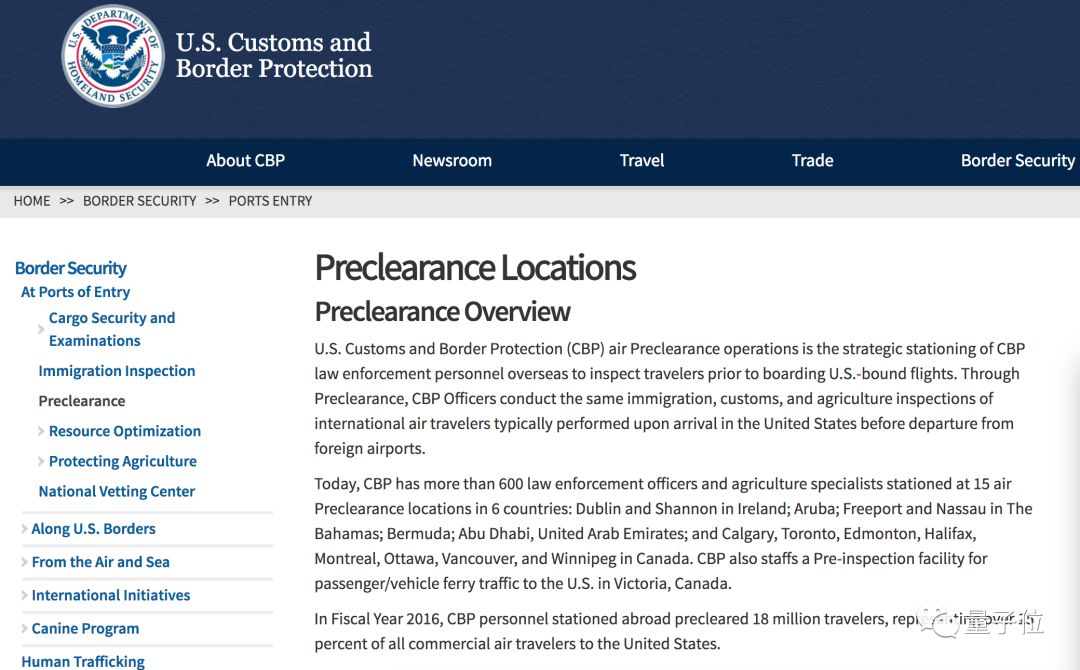The height and width of the screenshot is (670, 1080).
Task: Open the Newsroom menu
Action: pyautogui.click(x=452, y=160)
